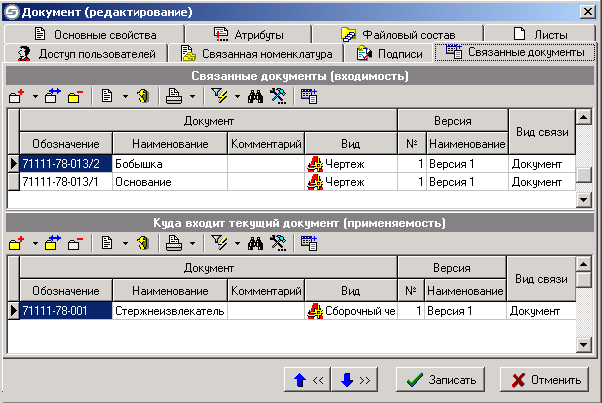Click add icon in upper Связанные документы toolbar
The image size is (602, 403).
coord(15,96)
